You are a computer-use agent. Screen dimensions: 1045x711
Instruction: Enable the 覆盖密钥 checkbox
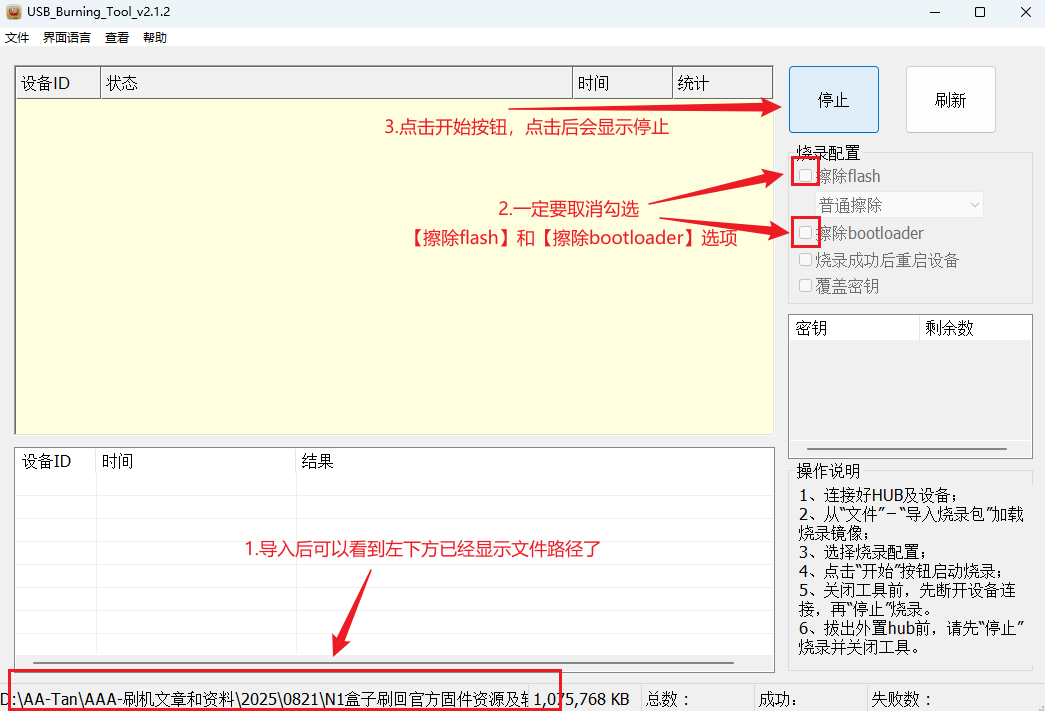point(806,286)
